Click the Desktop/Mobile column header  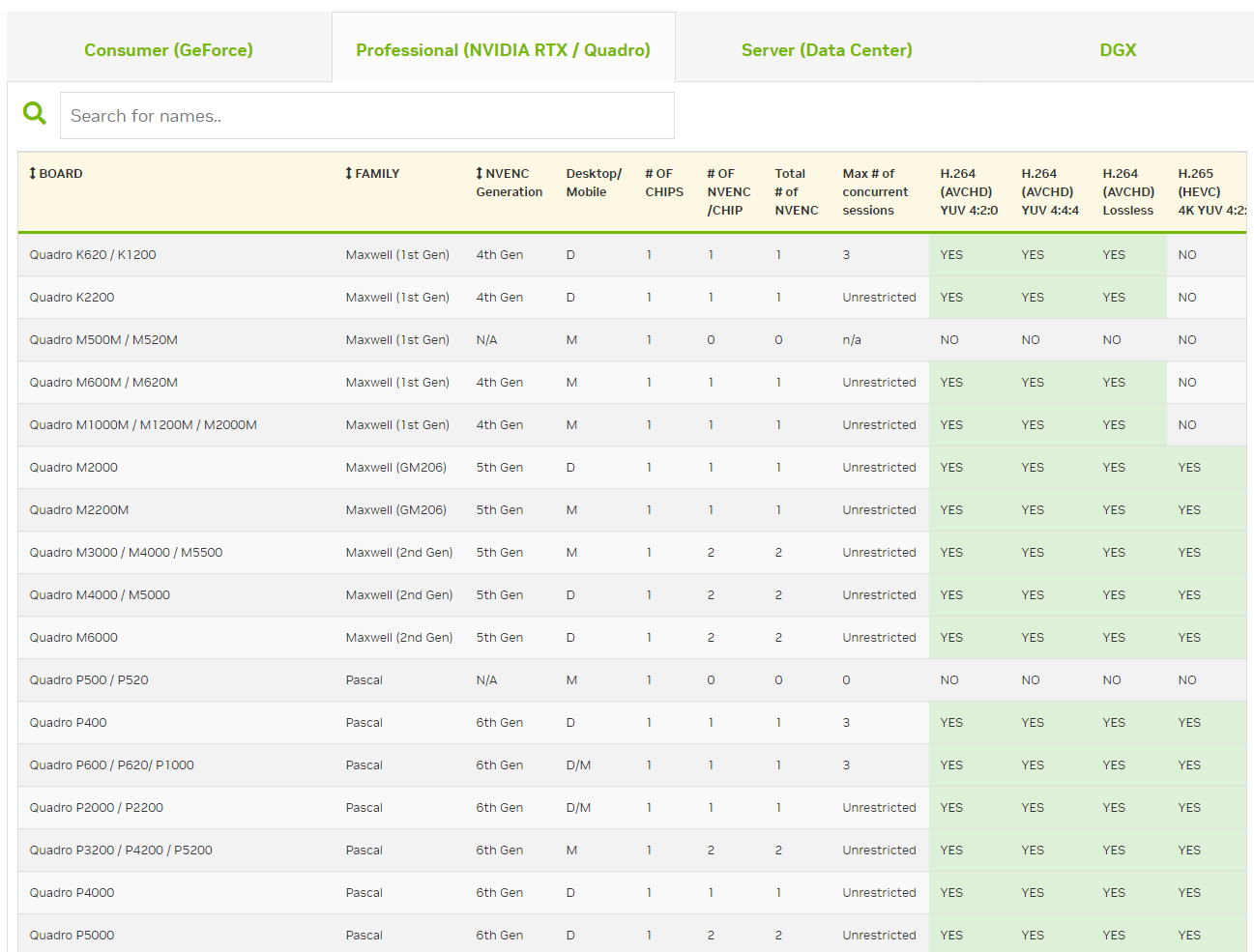[x=593, y=183]
